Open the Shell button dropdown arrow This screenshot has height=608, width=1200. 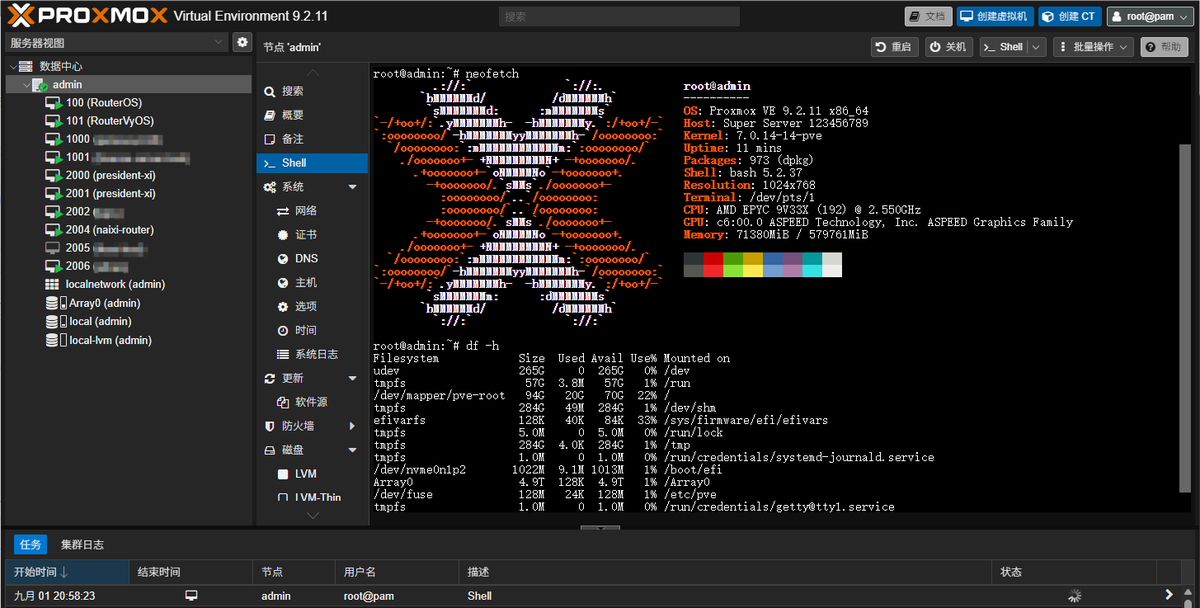(1036, 47)
